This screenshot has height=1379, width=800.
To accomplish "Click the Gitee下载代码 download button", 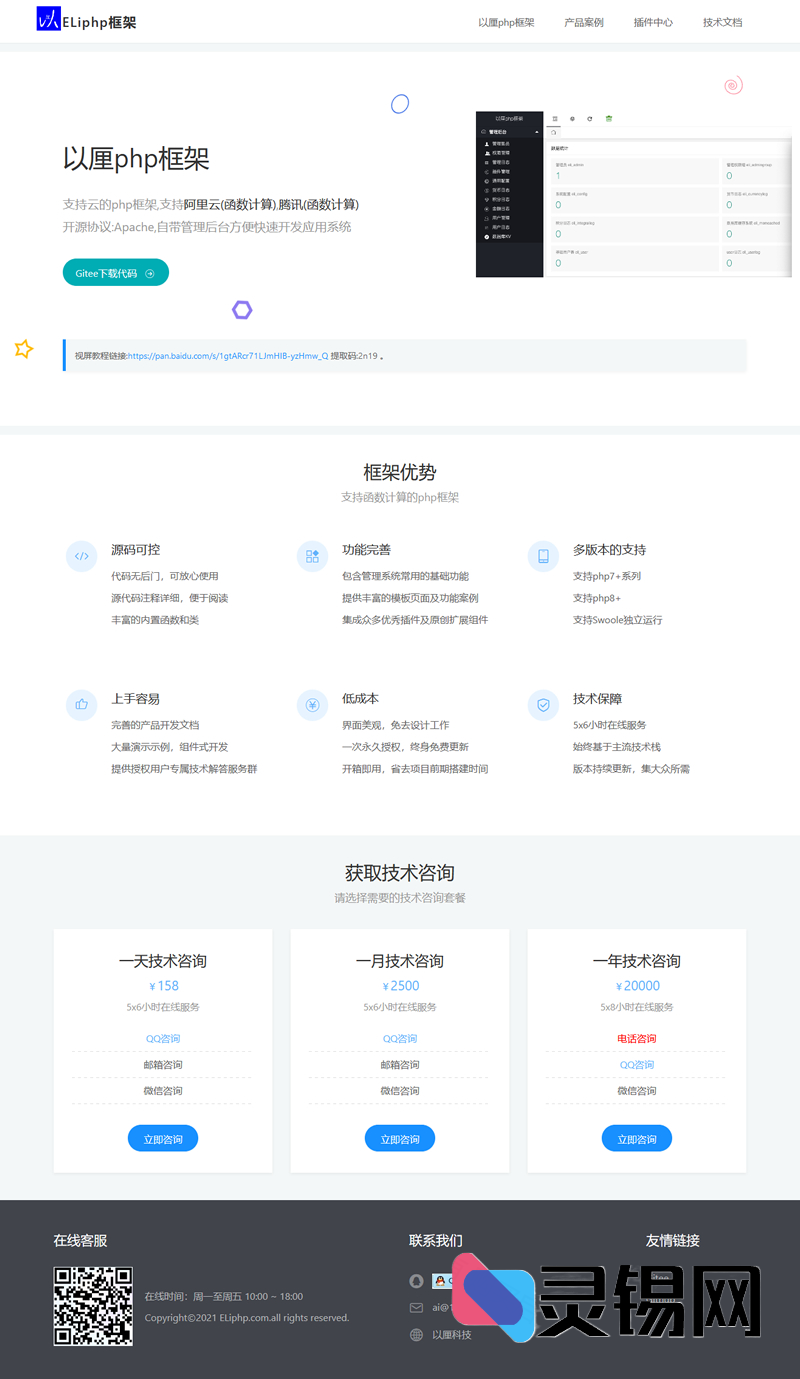I will (x=115, y=272).
